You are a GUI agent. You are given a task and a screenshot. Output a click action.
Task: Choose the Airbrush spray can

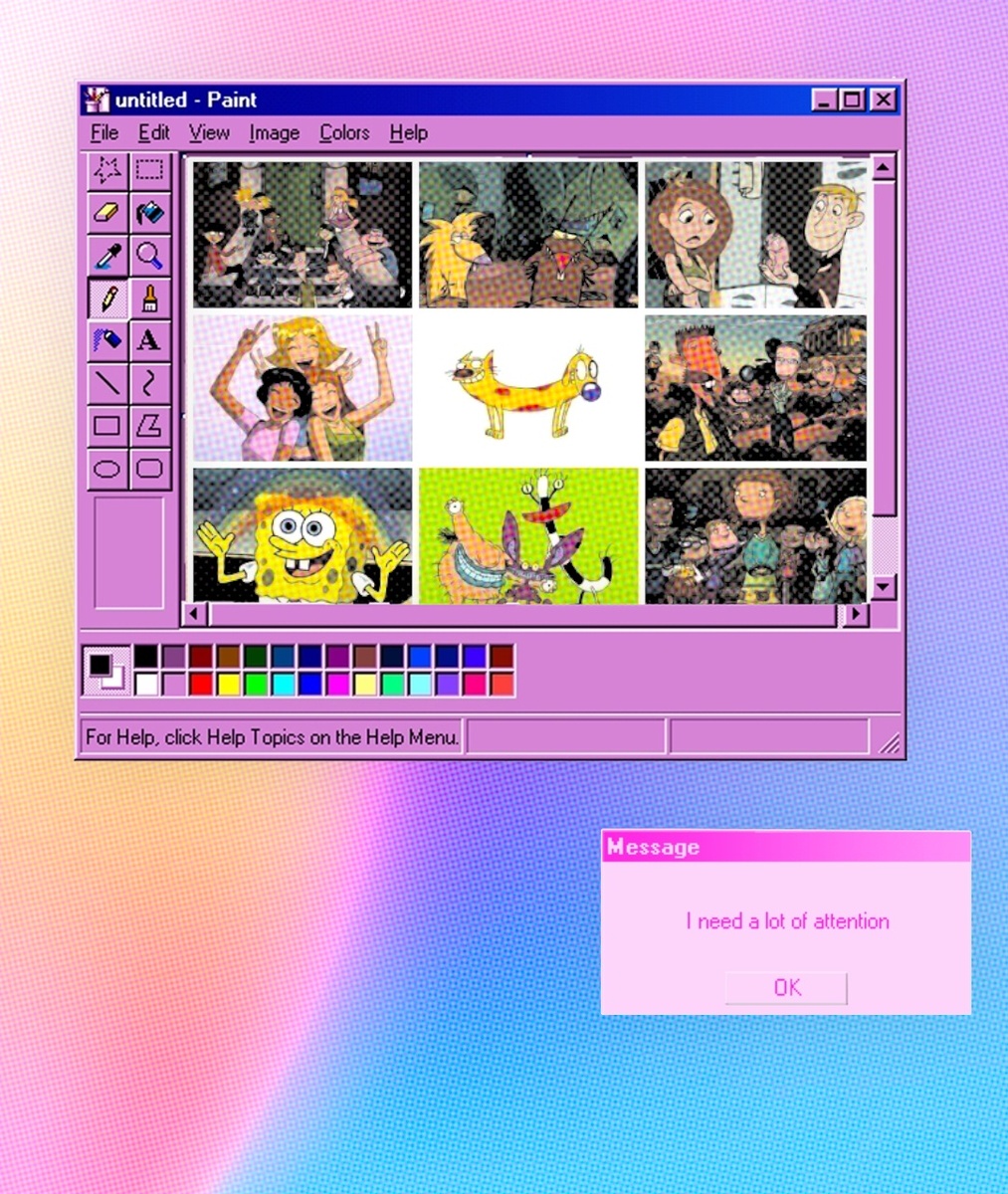pyautogui.click(x=107, y=340)
